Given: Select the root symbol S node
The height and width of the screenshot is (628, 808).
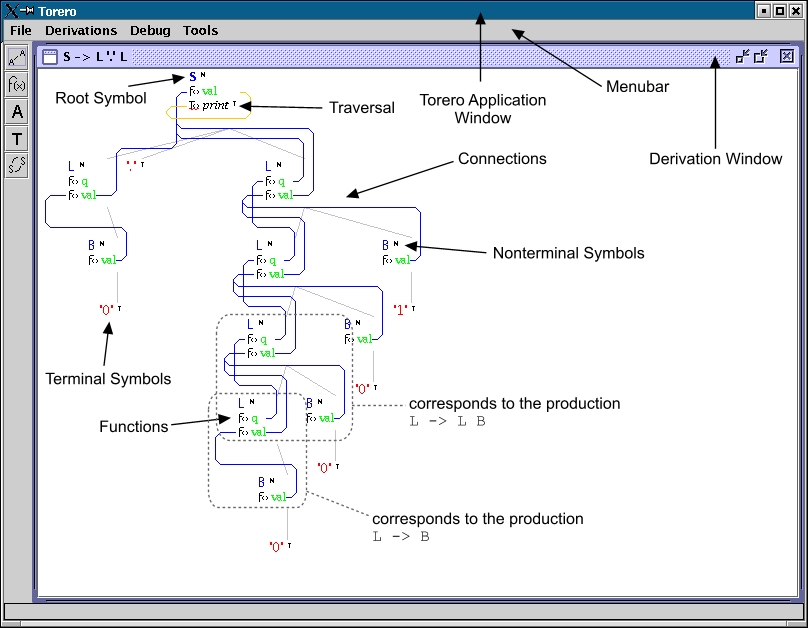Looking at the screenshot, I should pyautogui.click(x=193, y=77).
